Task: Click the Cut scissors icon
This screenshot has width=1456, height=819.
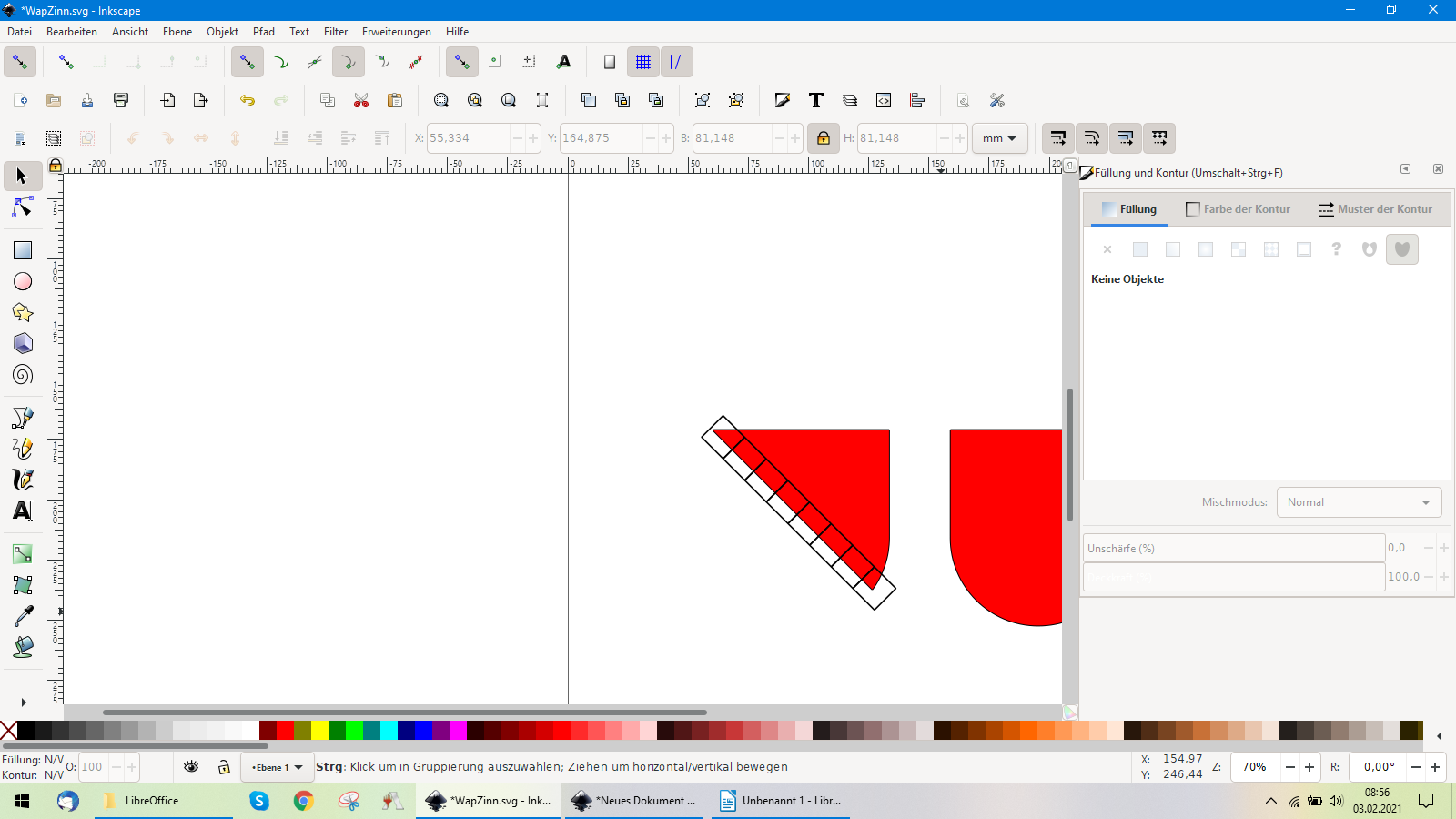Action: 361,100
